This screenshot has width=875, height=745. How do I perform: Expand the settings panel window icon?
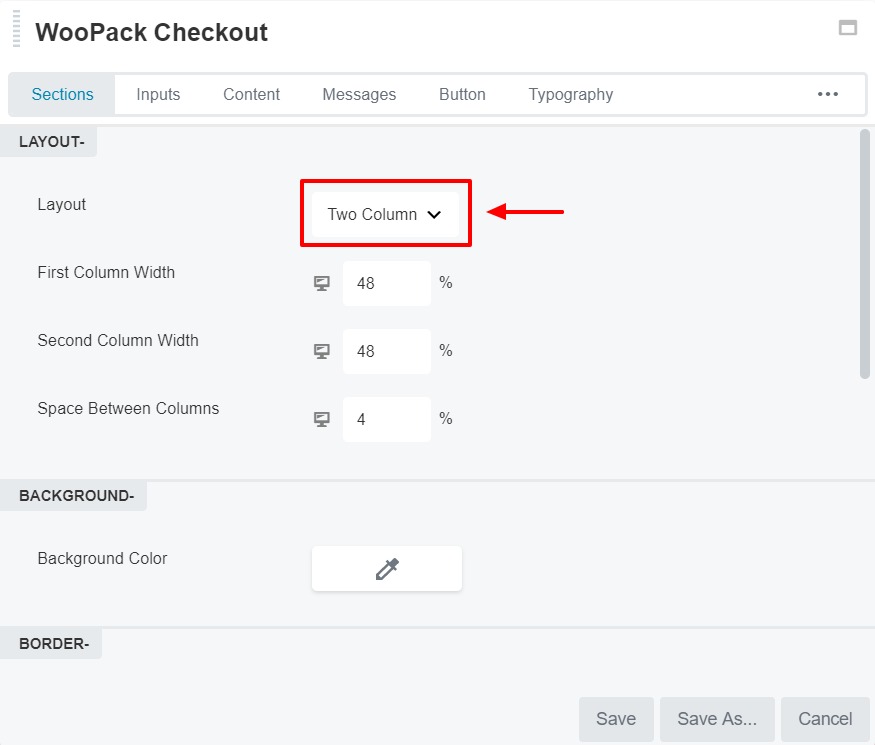point(848,27)
